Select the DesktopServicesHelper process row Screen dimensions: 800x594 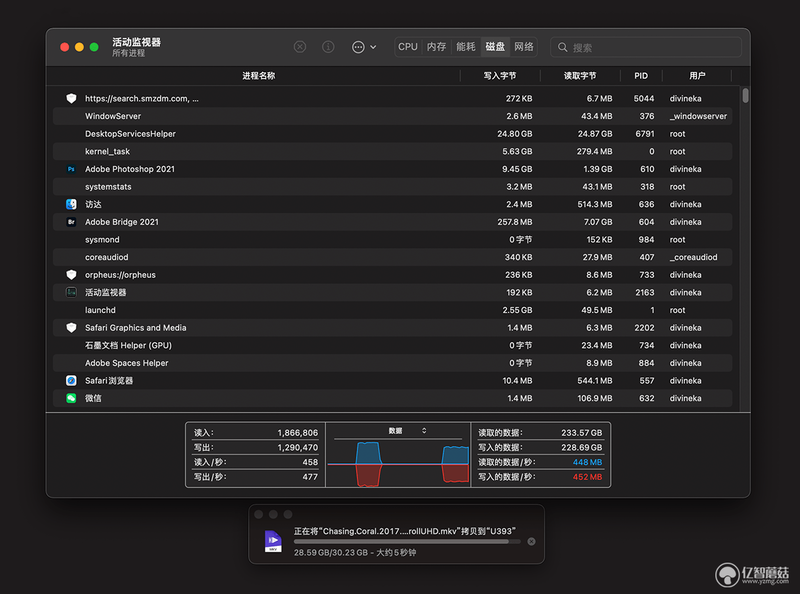coord(392,134)
